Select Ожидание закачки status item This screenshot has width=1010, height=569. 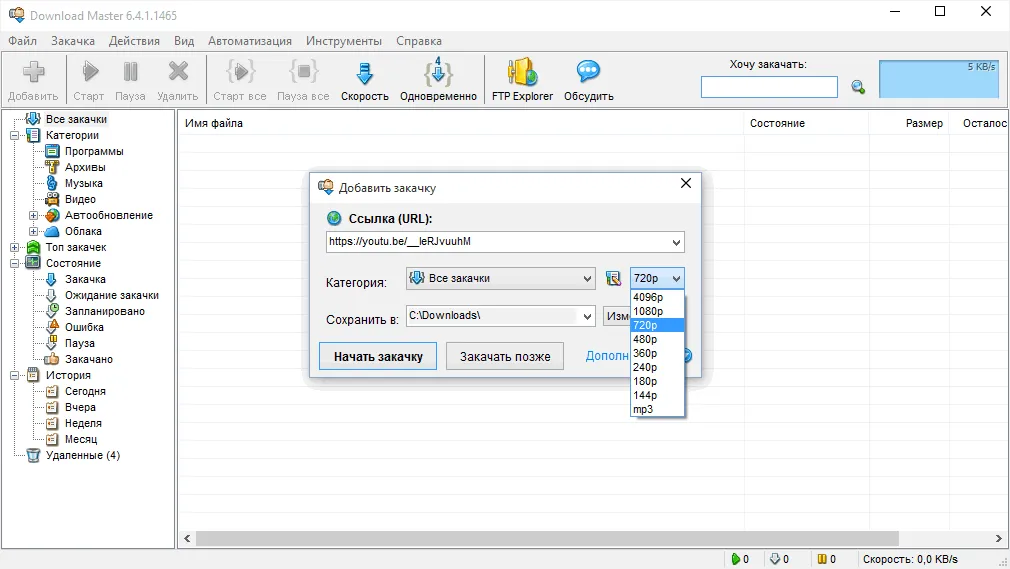[111, 295]
